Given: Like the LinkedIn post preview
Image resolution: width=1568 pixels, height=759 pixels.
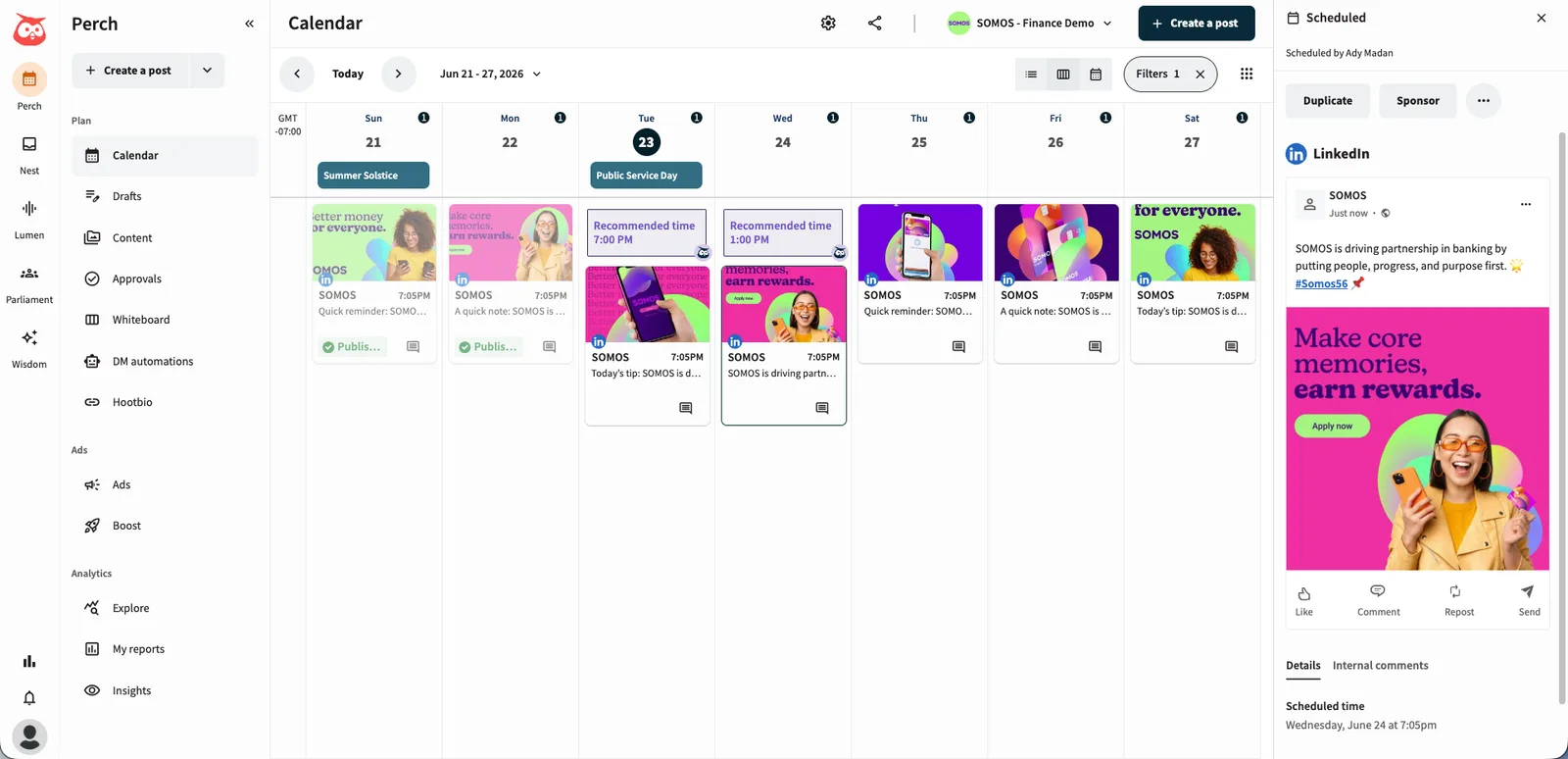Looking at the screenshot, I should pyautogui.click(x=1304, y=601).
